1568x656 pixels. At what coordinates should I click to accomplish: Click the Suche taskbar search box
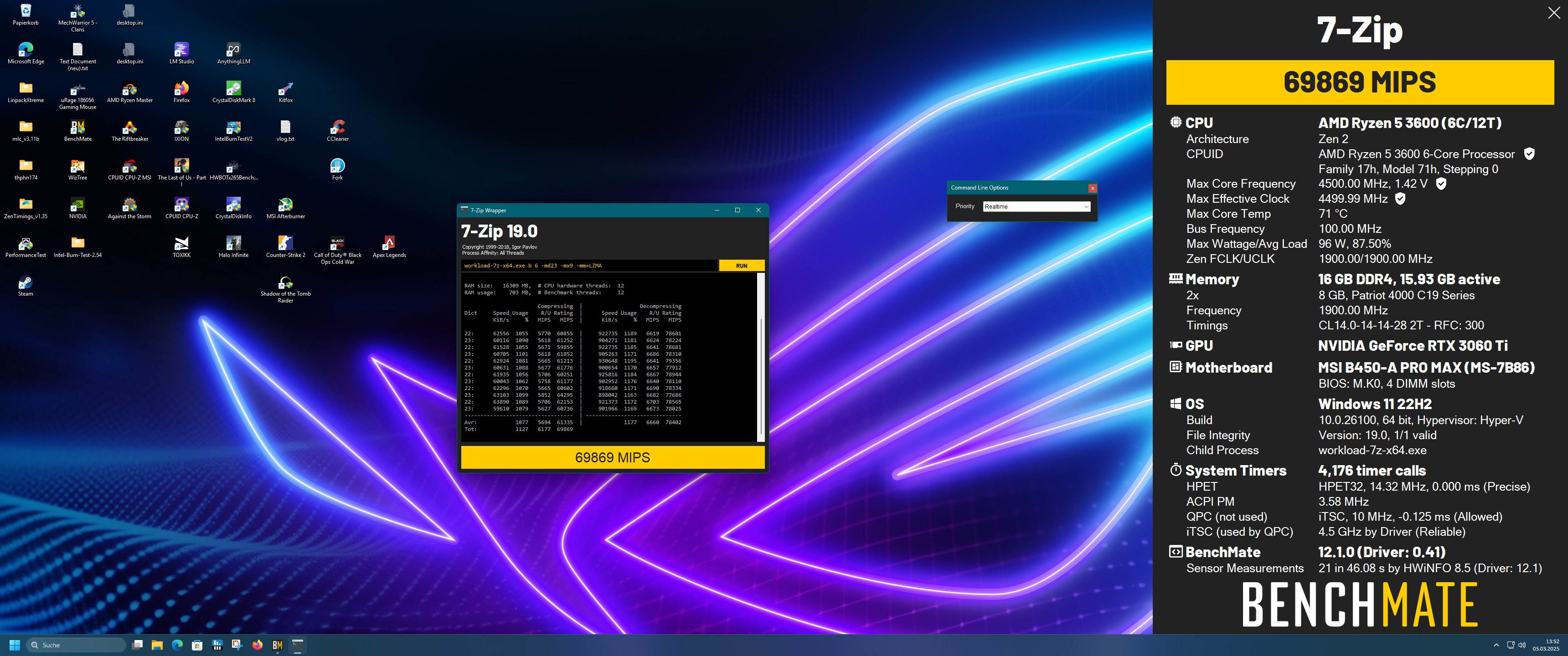(x=76, y=645)
